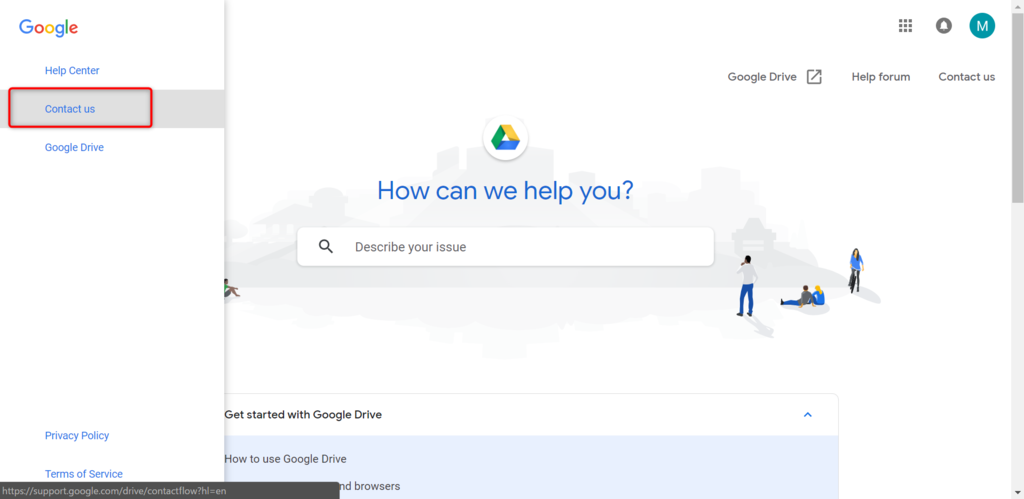Click the magnifier search icon
The width and height of the screenshot is (1024, 499).
tap(326, 247)
